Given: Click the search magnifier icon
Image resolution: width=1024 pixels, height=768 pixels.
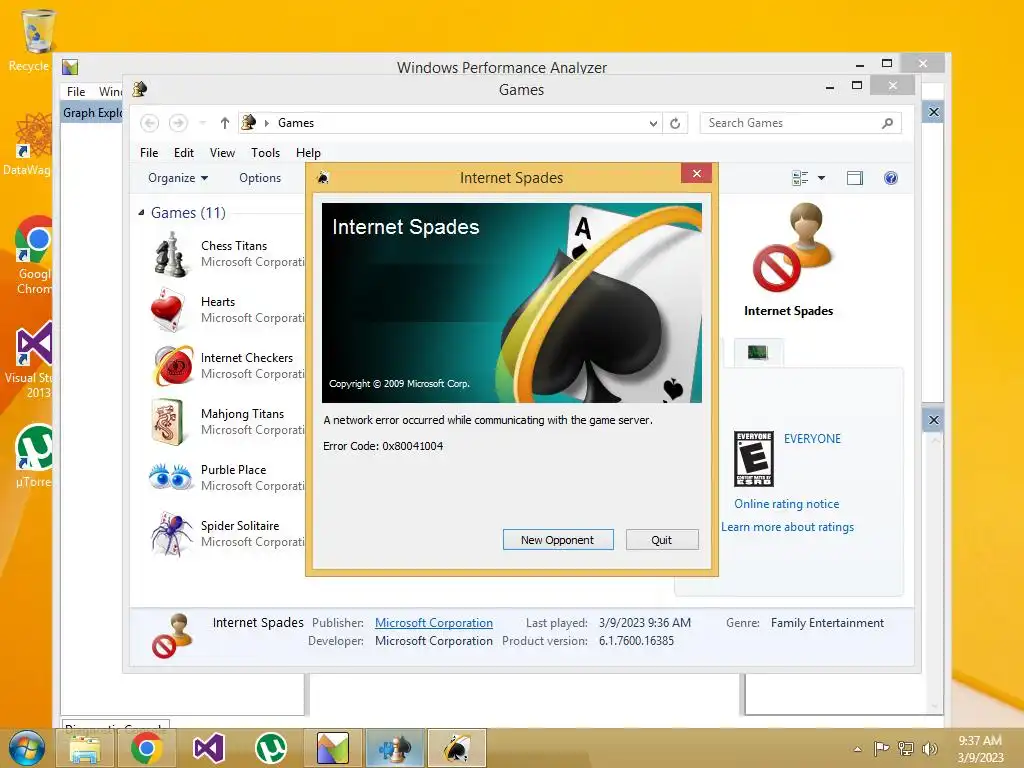Looking at the screenshot, I should pyautogui.click(x=887, y=123).
